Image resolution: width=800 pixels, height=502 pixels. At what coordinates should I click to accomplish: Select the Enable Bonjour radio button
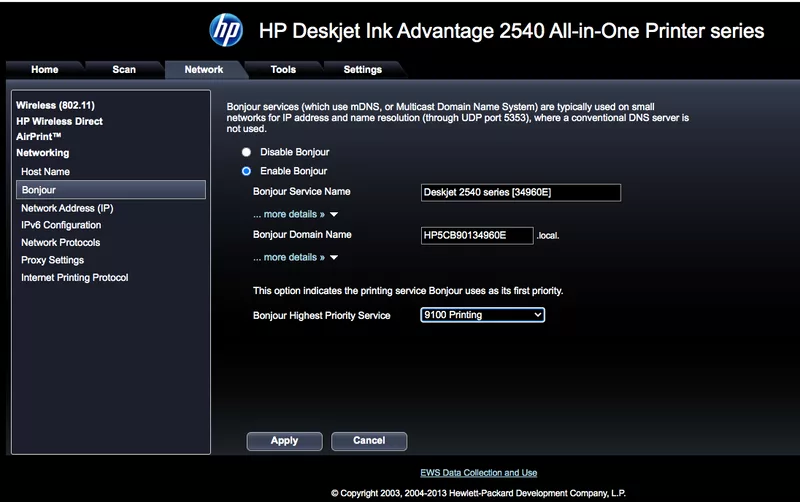coord(246,171)
